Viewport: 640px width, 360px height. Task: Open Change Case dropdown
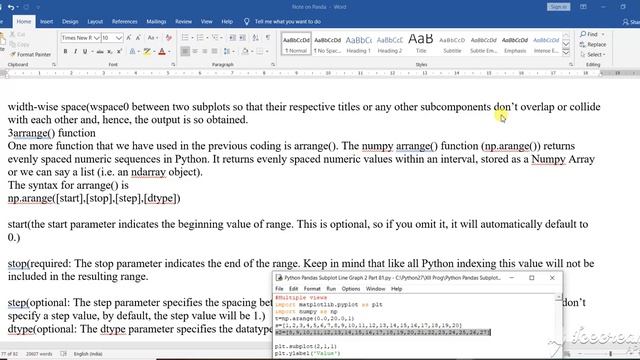point(153,38)
